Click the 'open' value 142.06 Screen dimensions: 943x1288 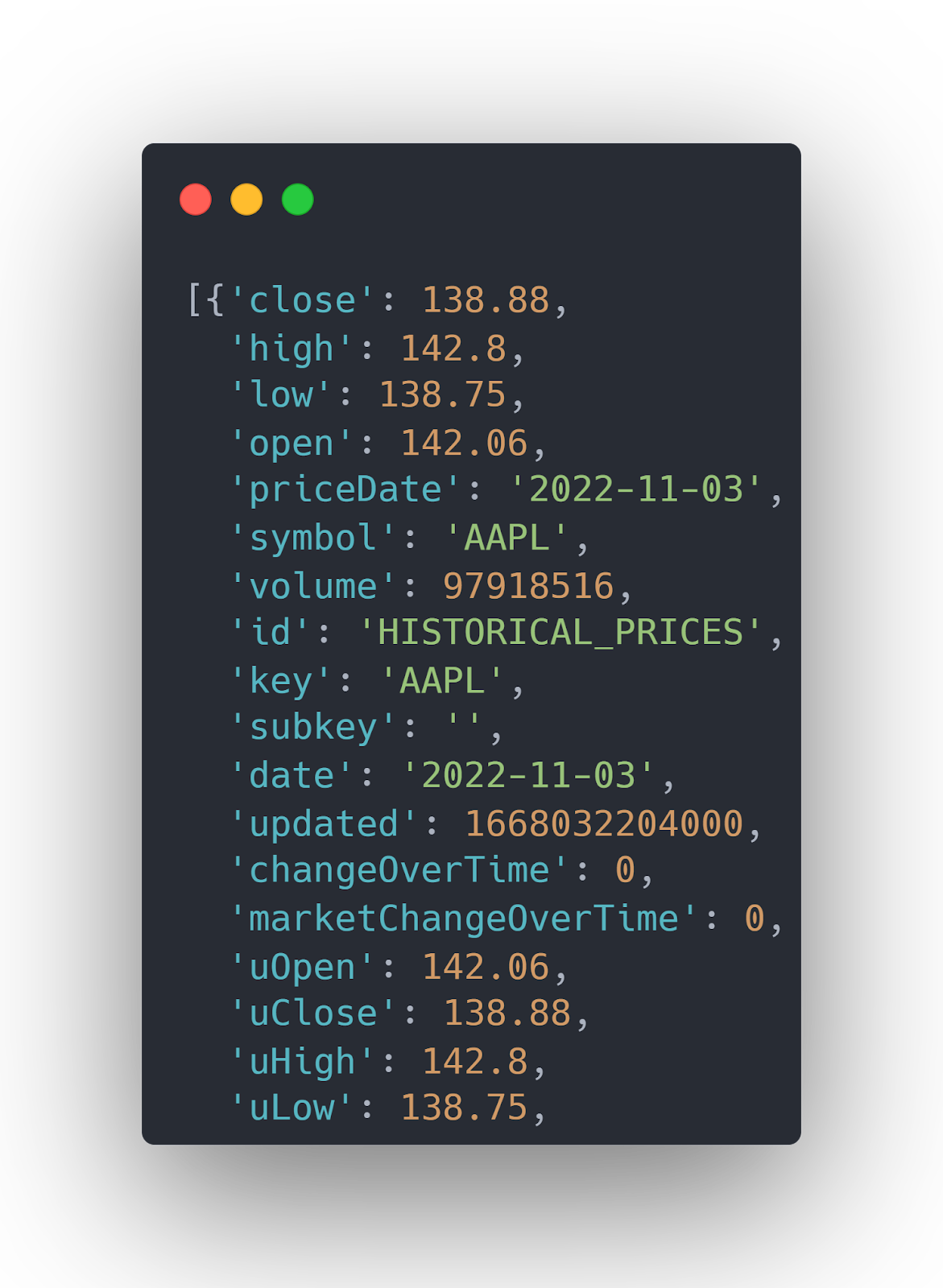point(464,444)
